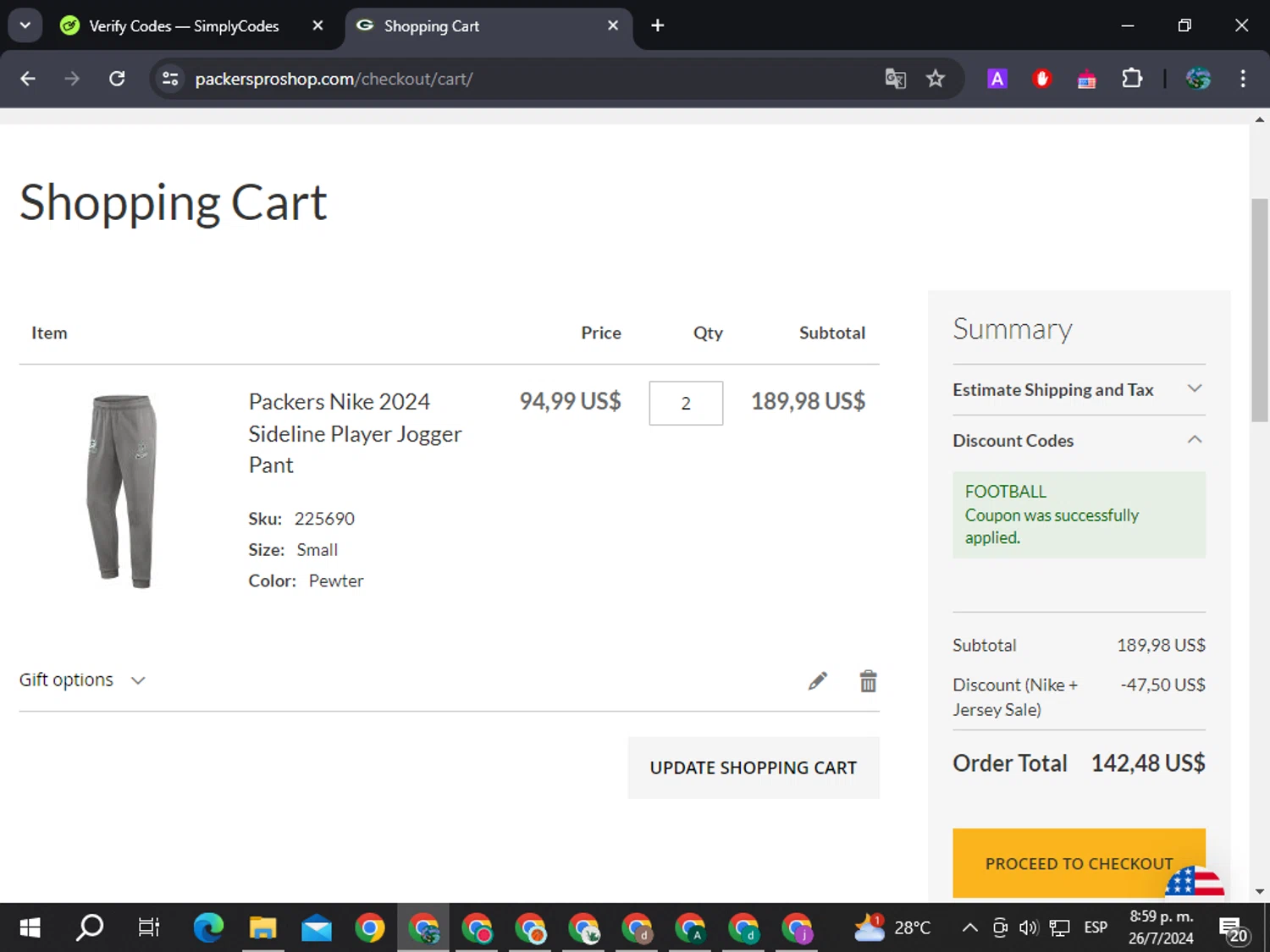Expand Estimate Shipping and Tax section
This screenshot has width=1270, height=952.
click(1079, 389)
